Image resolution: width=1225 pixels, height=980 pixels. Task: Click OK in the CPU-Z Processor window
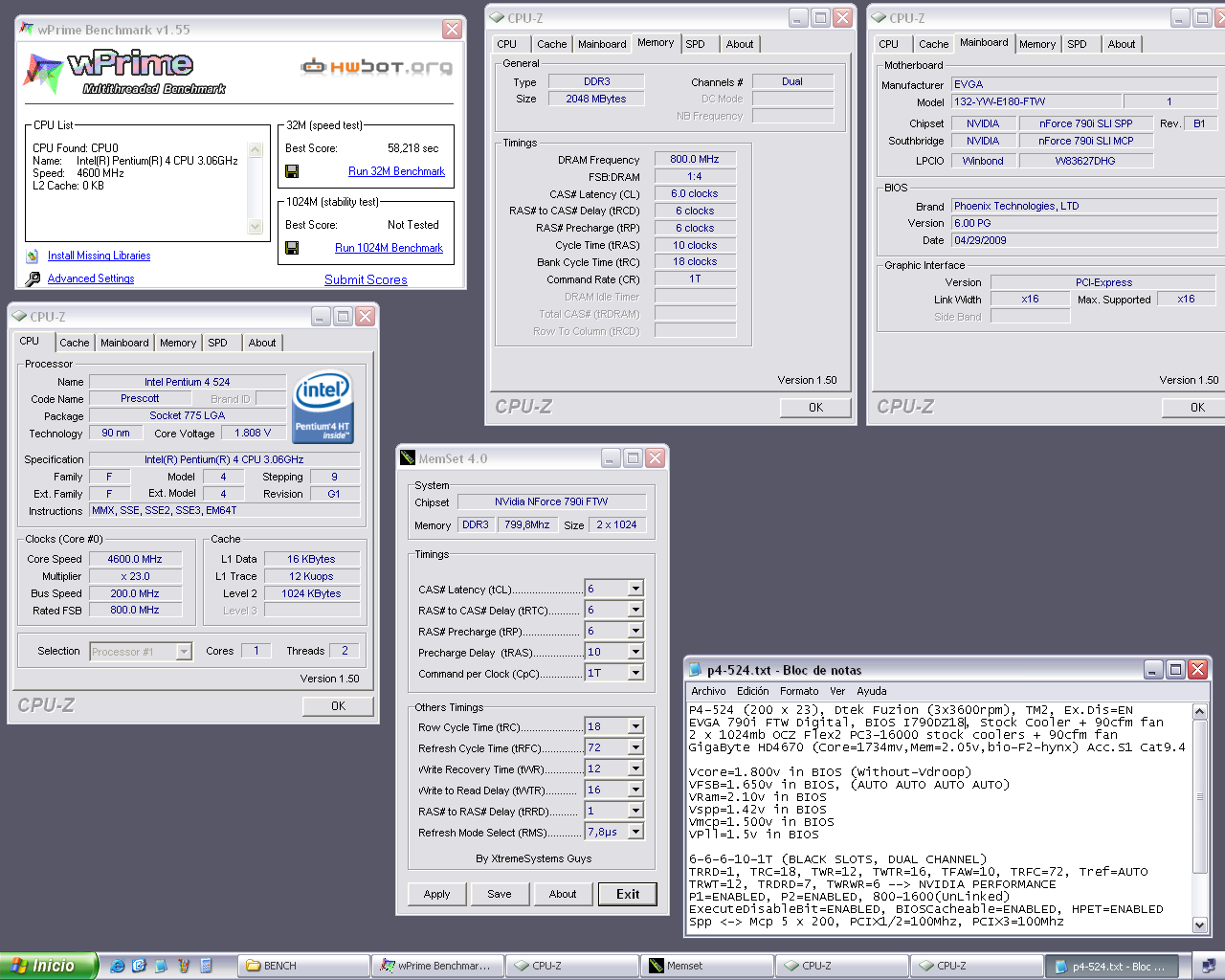click(338, 706)
